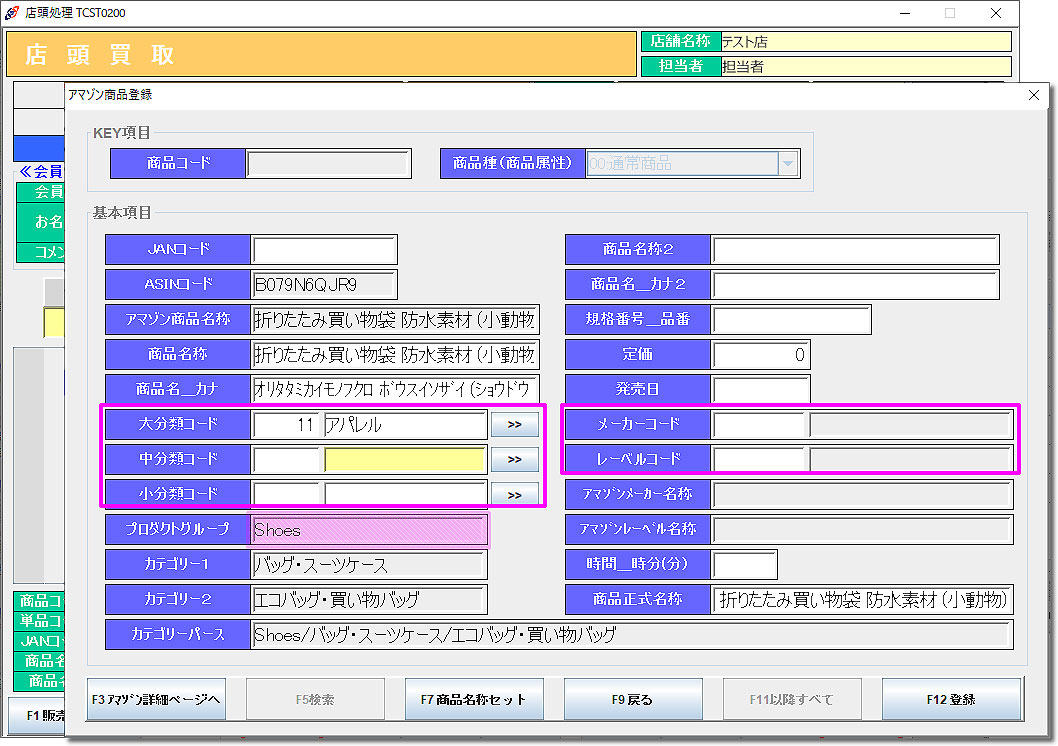Click the pink プロダクトグループ Shoes field

[x=369, y=530]
